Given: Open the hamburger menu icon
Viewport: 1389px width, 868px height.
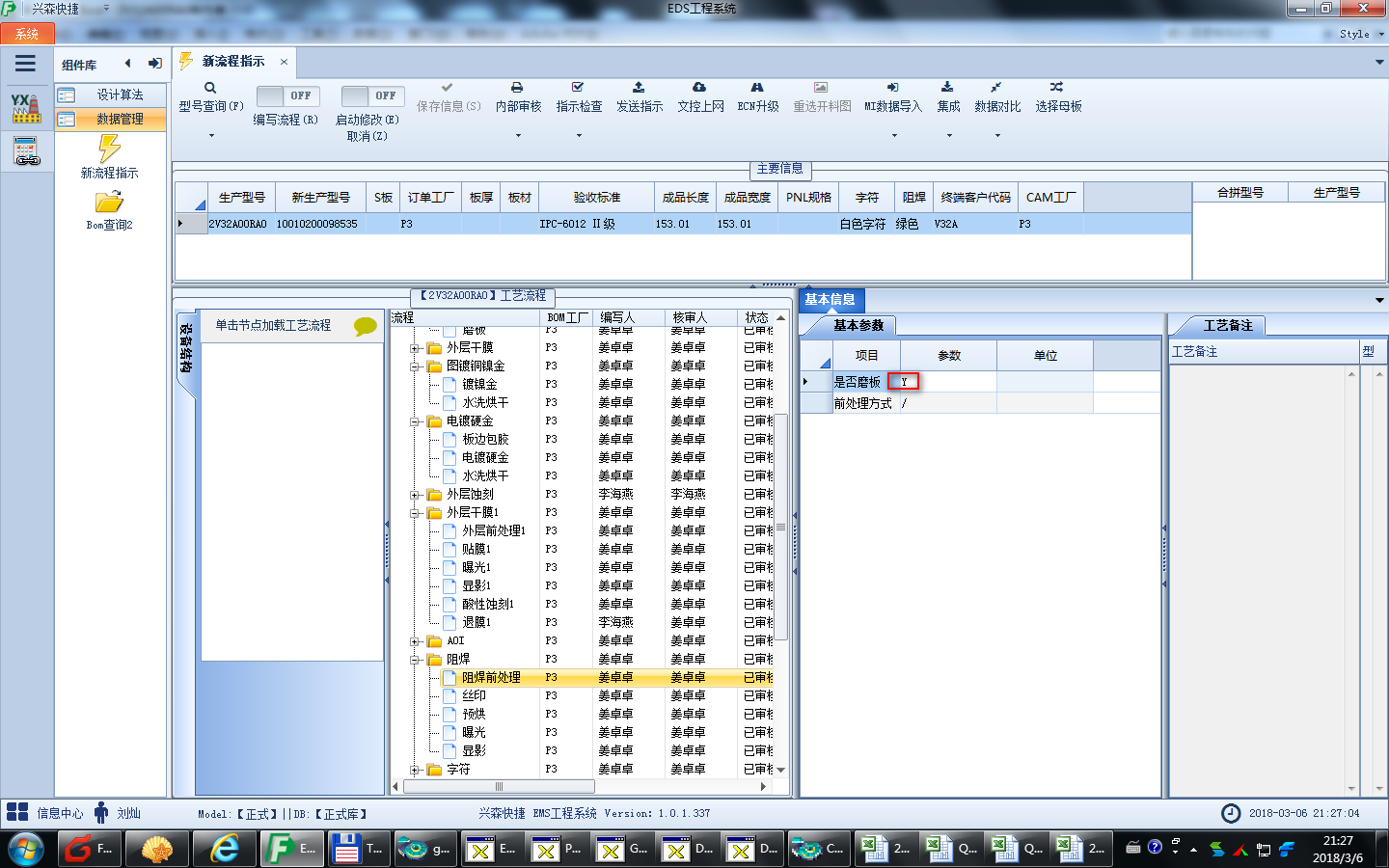Looking at the screenshot, I should click(x=25, y=64).
